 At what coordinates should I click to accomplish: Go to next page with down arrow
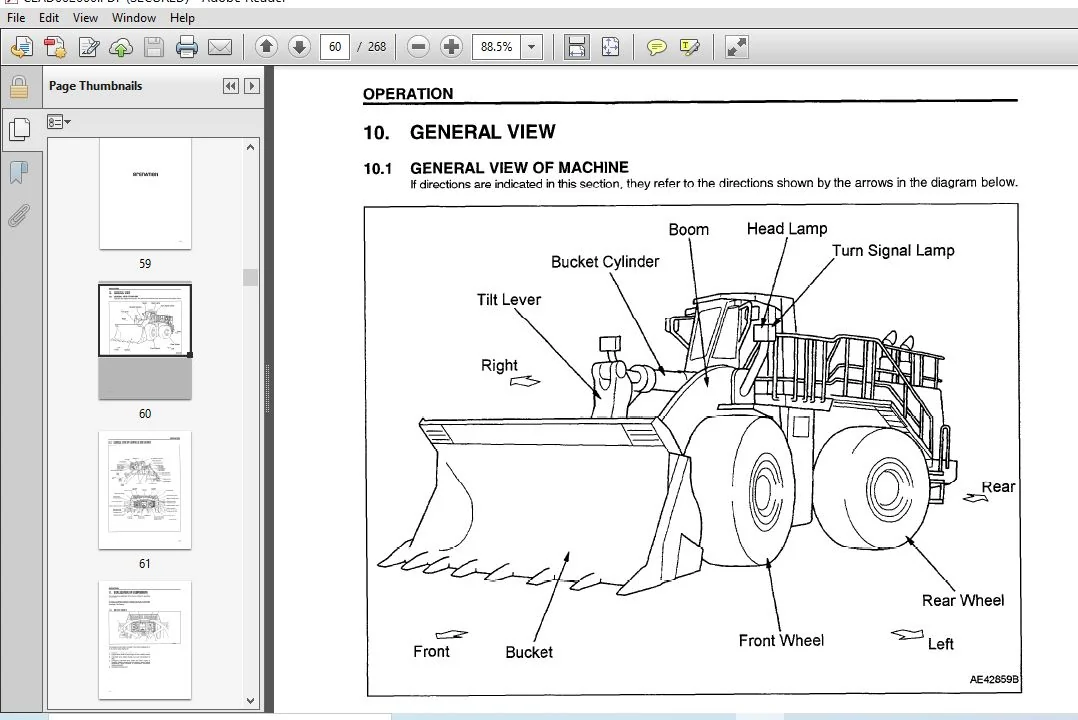pyautogui.click(x=299, y=47)
